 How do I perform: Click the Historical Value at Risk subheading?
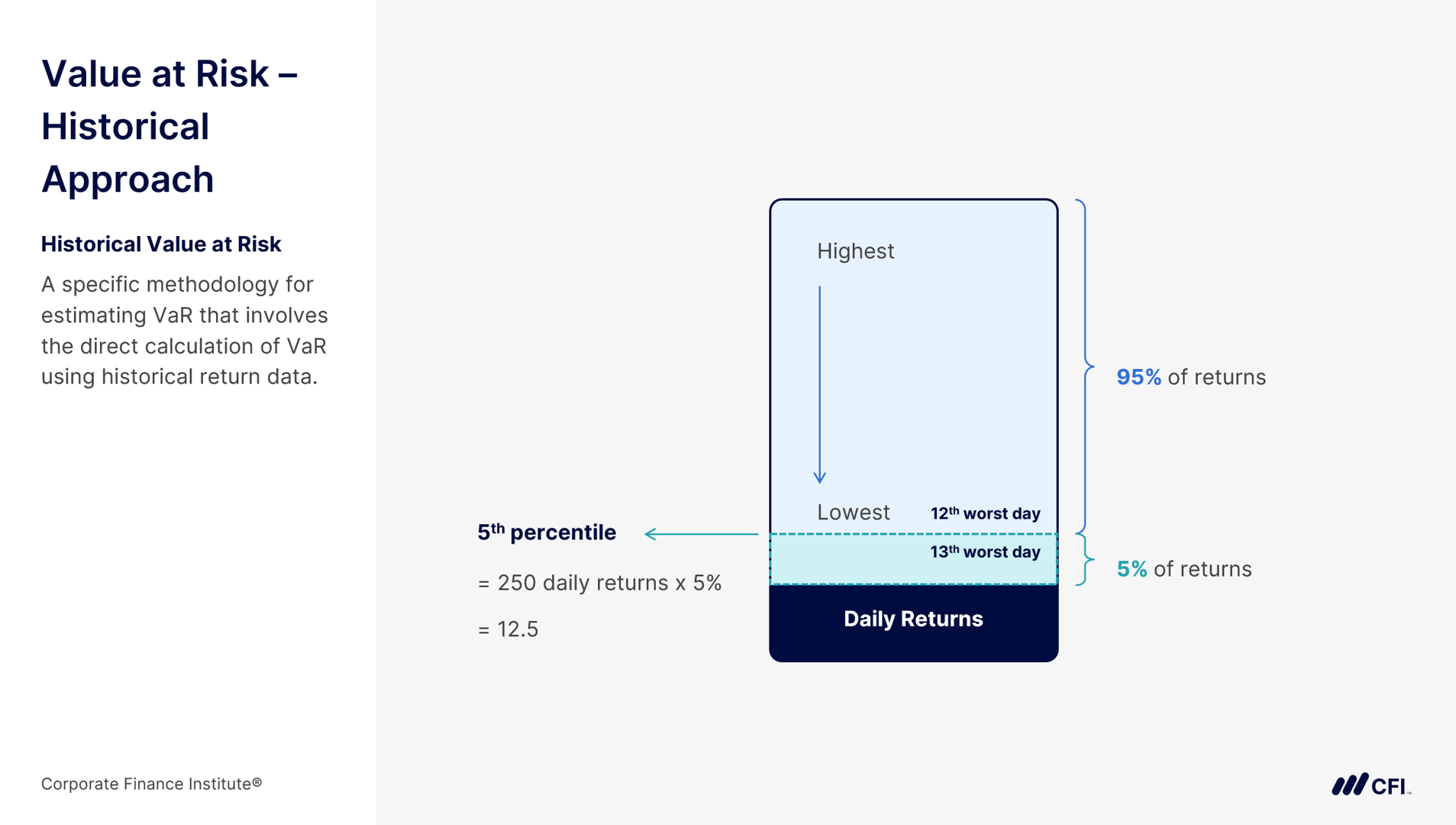(161, 244)
